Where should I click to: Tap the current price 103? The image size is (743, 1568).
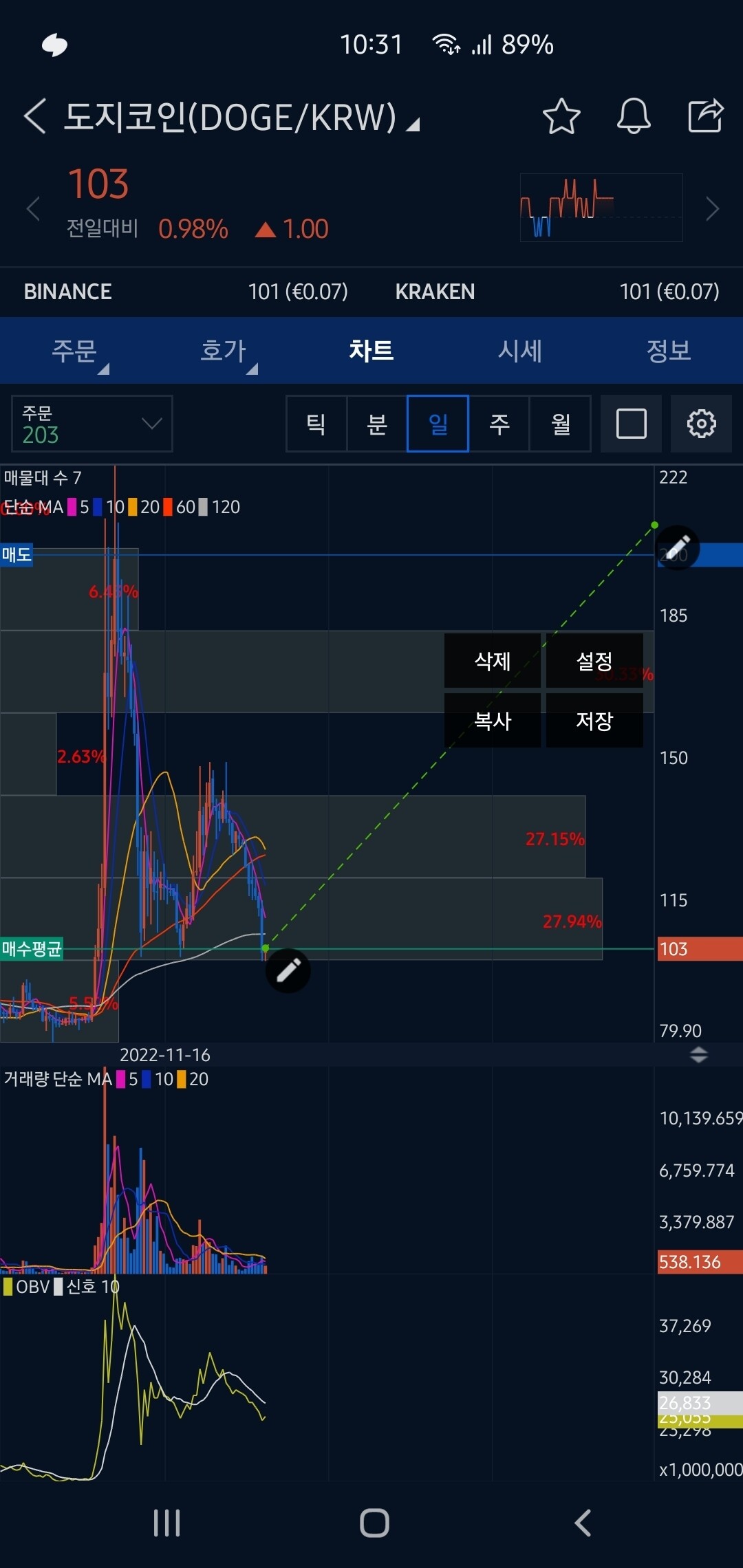click(98, 184)
